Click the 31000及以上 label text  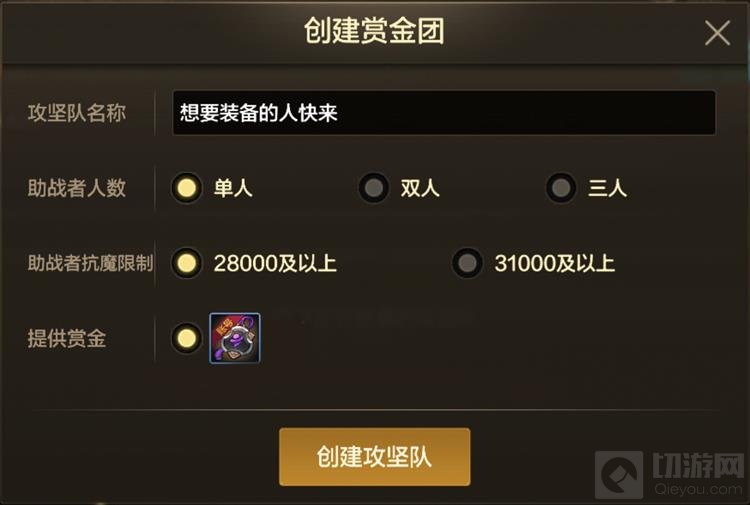point(555,263)
